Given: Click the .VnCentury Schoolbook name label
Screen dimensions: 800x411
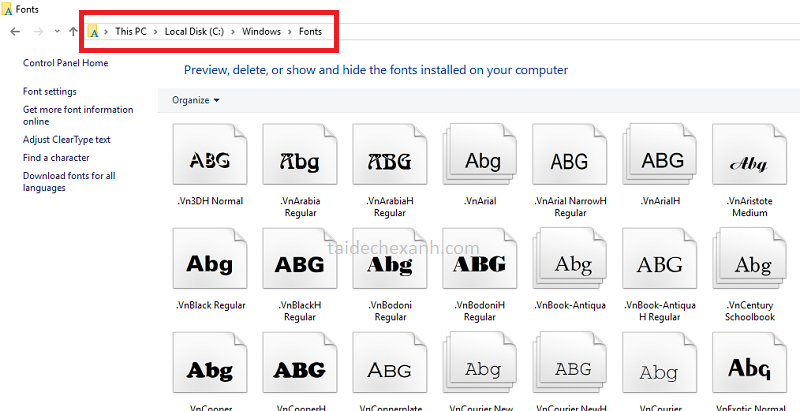Looking at the screenshot, I should click(x=749, y=311).
